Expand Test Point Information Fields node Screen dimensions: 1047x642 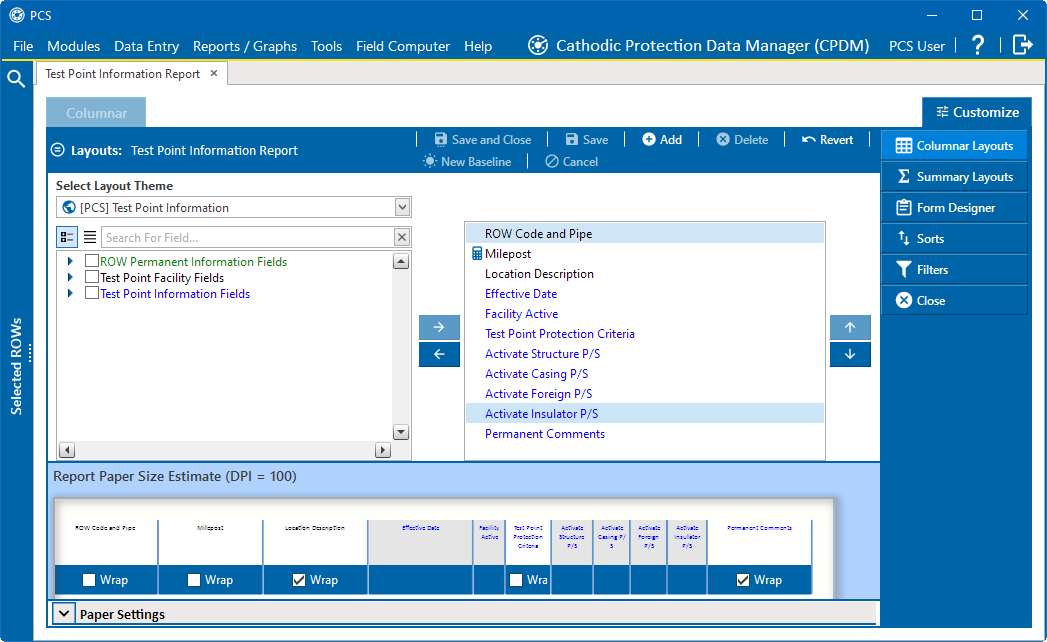point(70,293)
